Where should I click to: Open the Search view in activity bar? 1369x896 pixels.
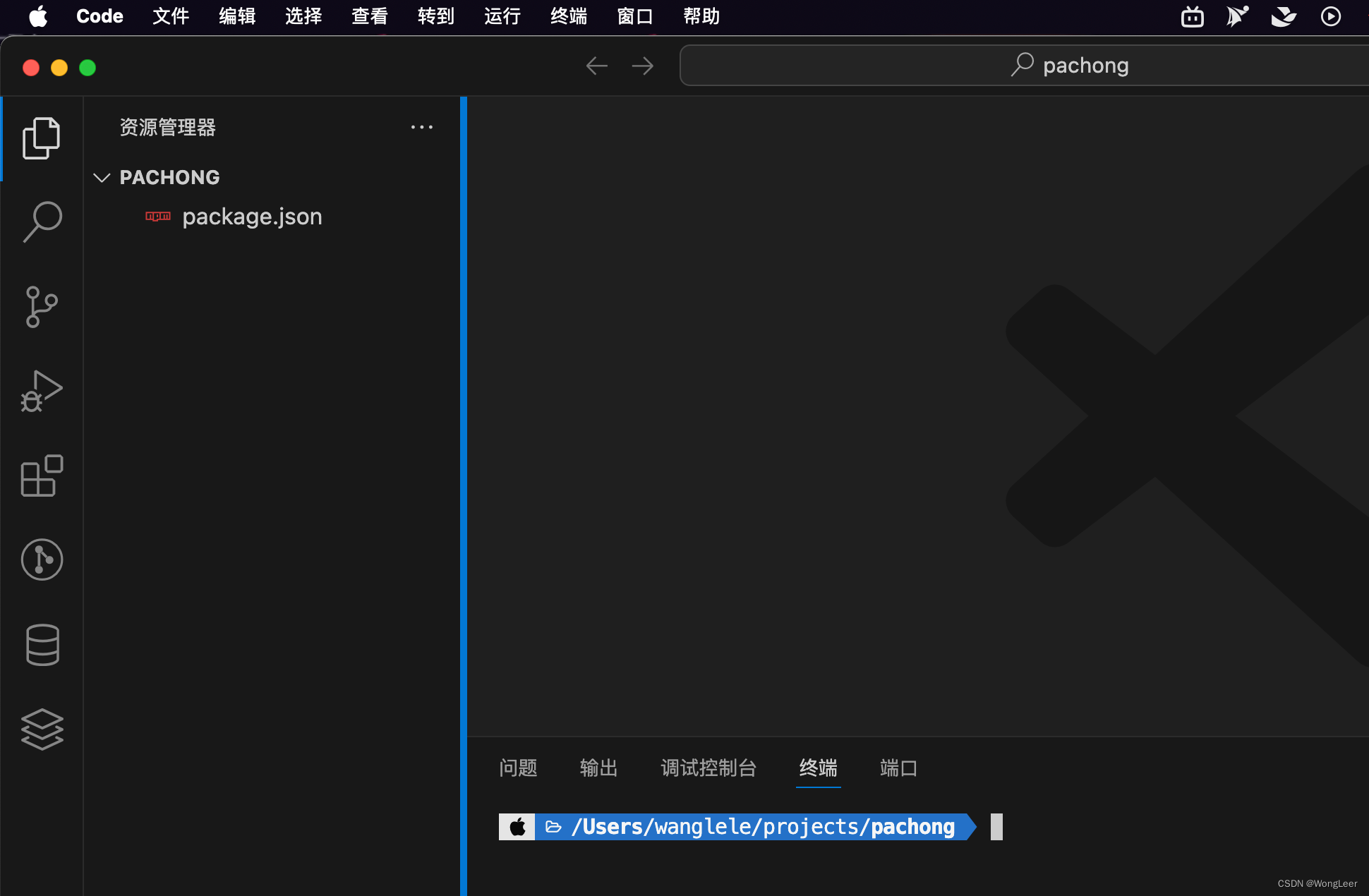click(x=42, y=222)
